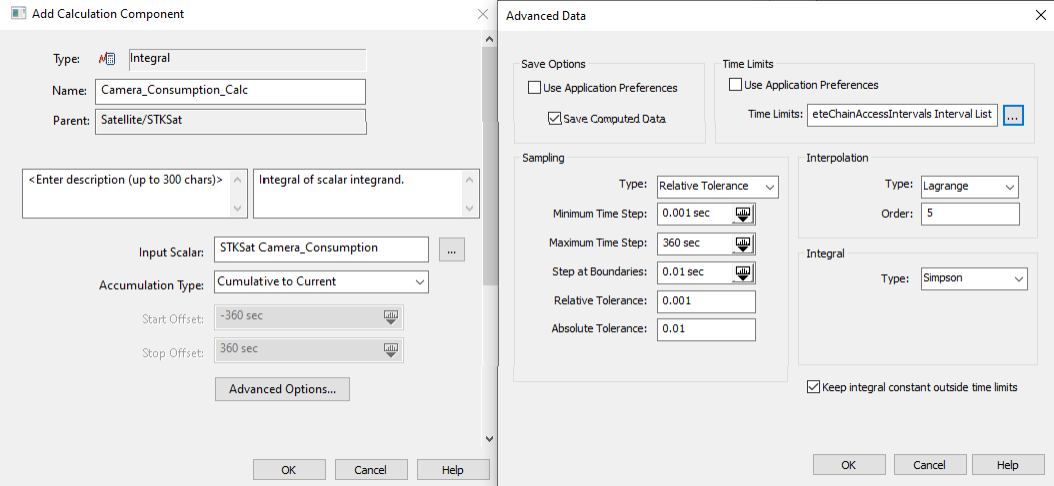Close the Advanced Data dialog
Viewport: 1054px width, 486px height.
pyautogui.click(x=1036, y=16)
